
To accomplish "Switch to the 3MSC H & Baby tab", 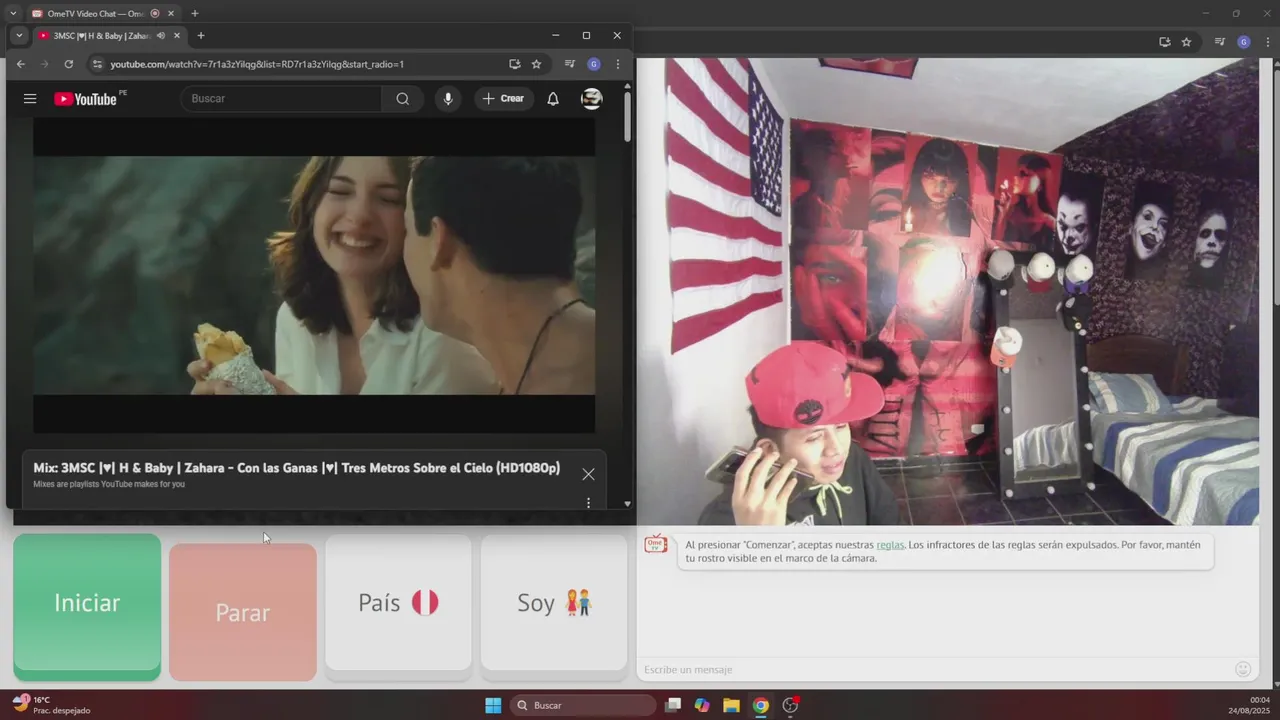I will click(100, 36).
